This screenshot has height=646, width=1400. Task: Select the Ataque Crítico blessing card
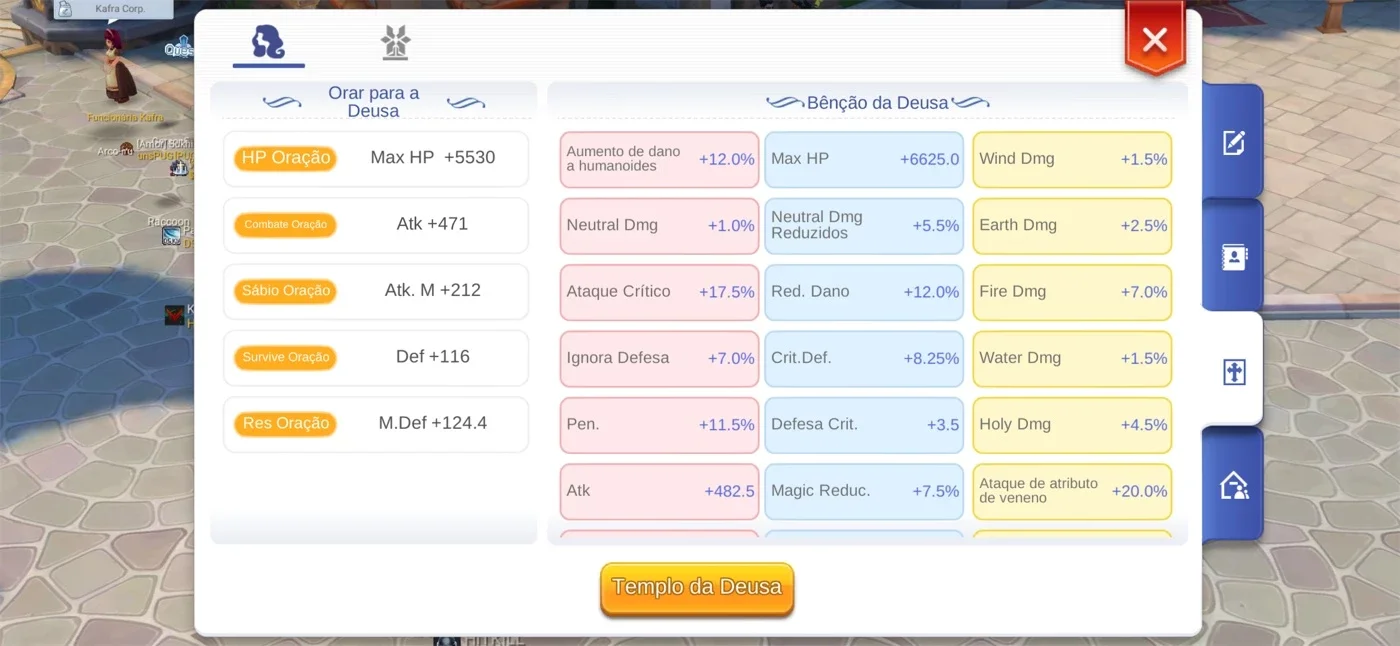[660, 292]
